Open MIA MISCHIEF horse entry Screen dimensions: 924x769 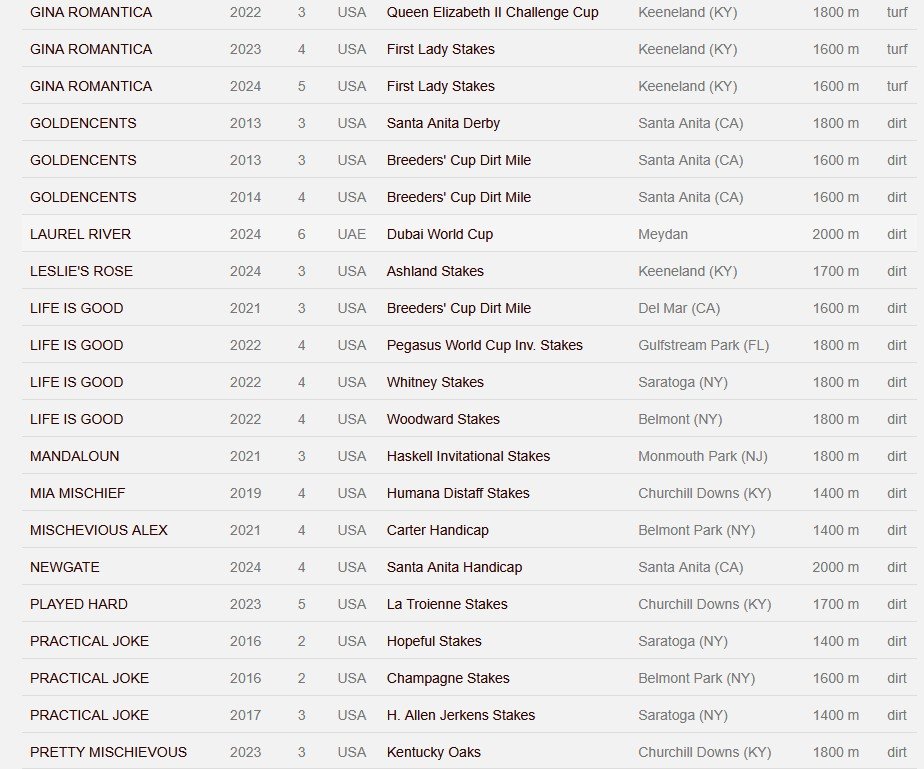click(x=77, y=494)
